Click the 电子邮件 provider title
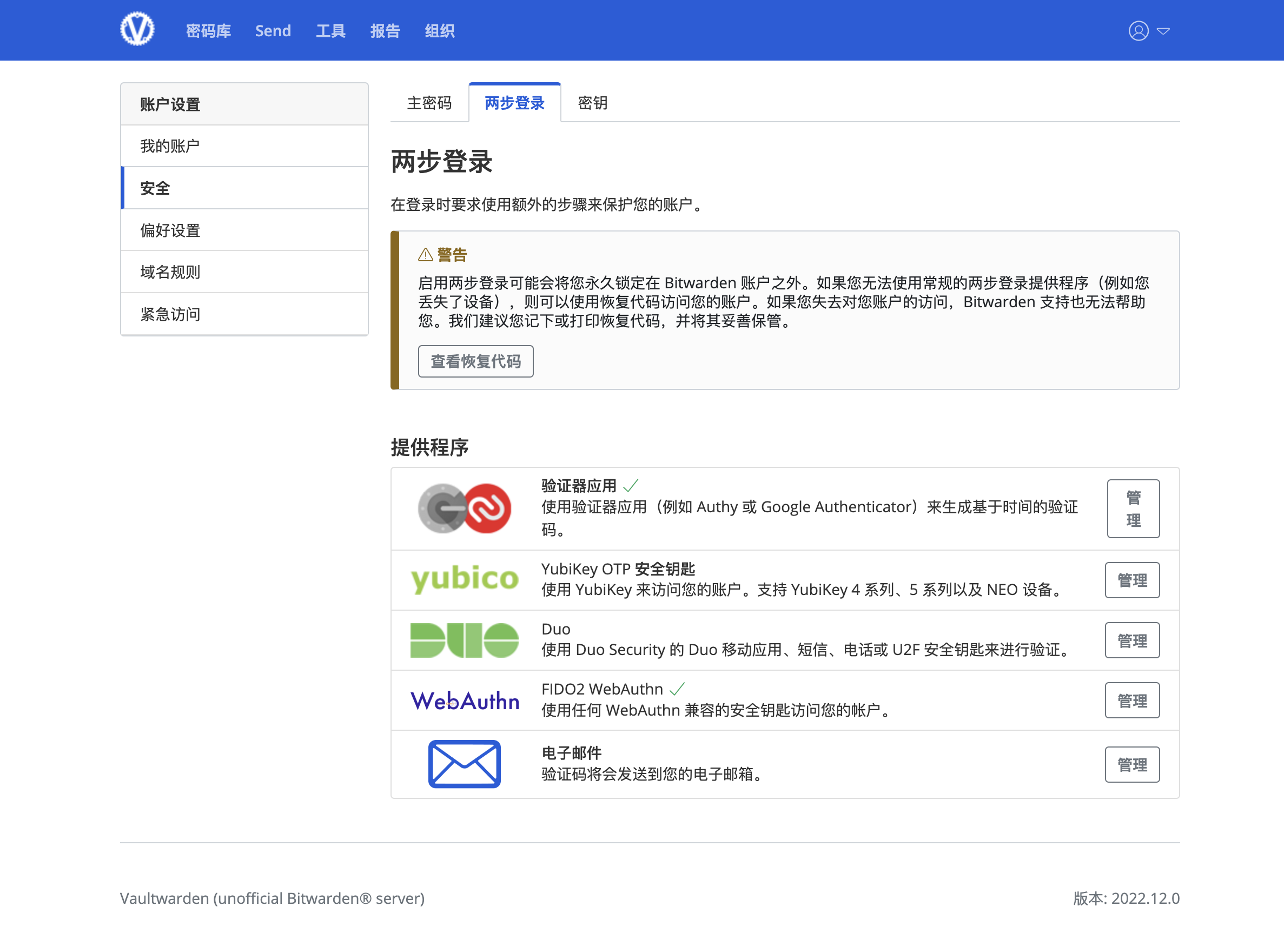The height and width of the screenshot is (952, 1284). (571, 752)
